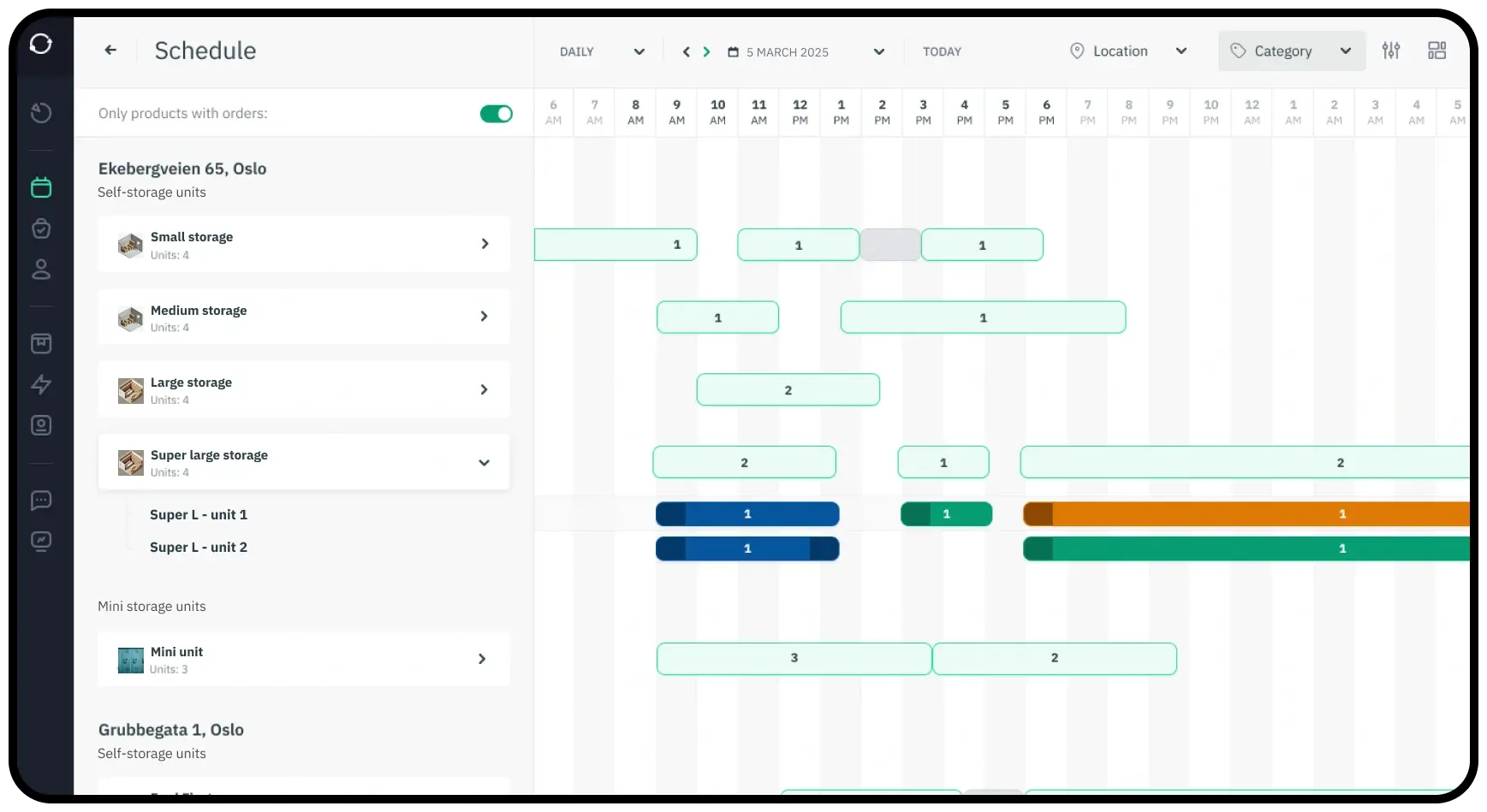
Task: Go to next day with right chevron
Action: click(706, 52)
